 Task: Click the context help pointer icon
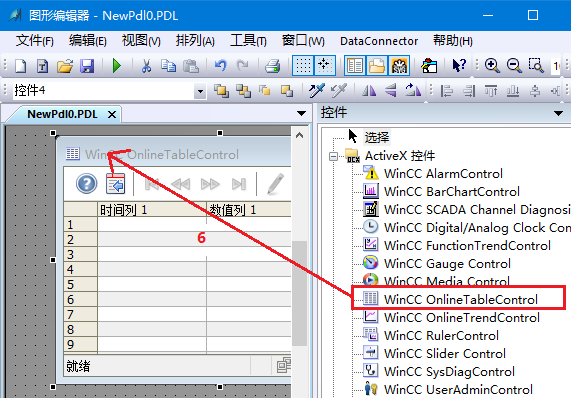(x=459, y=66)
